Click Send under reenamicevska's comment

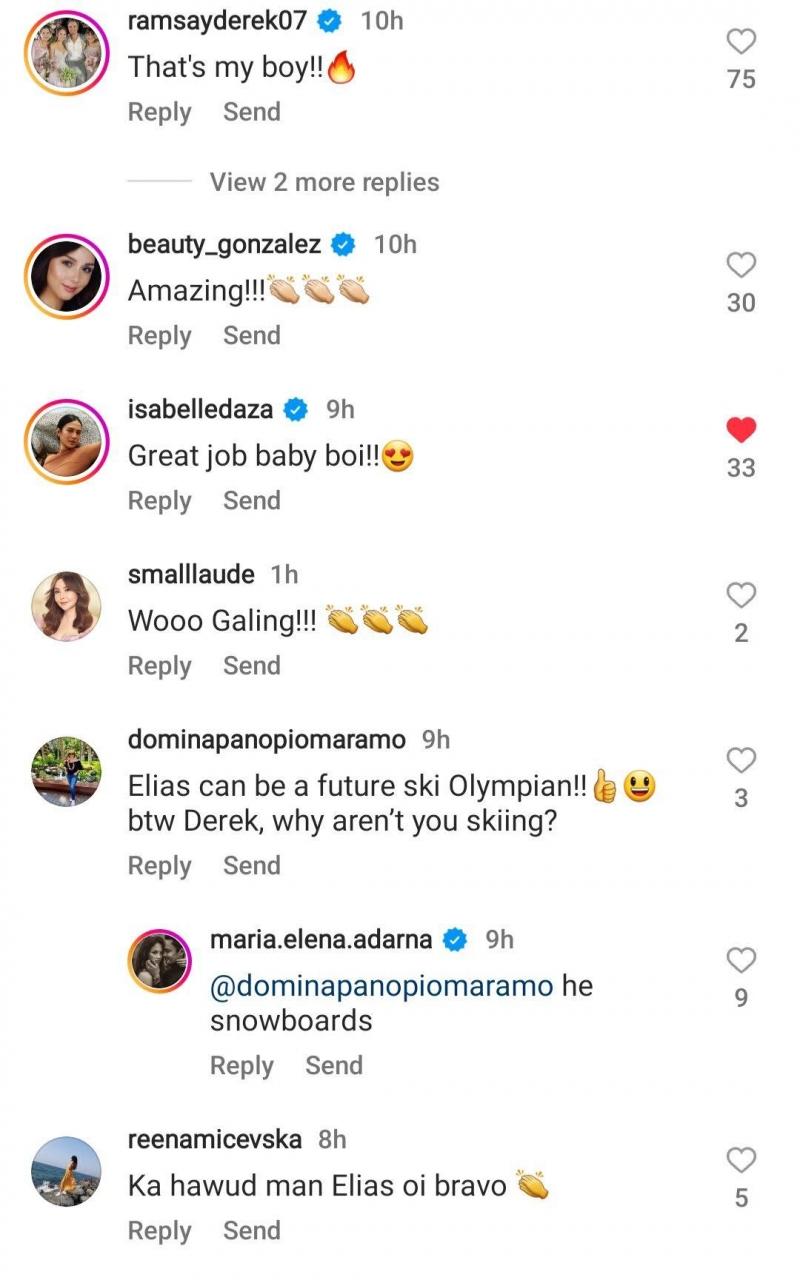[x=251, y=1231]
